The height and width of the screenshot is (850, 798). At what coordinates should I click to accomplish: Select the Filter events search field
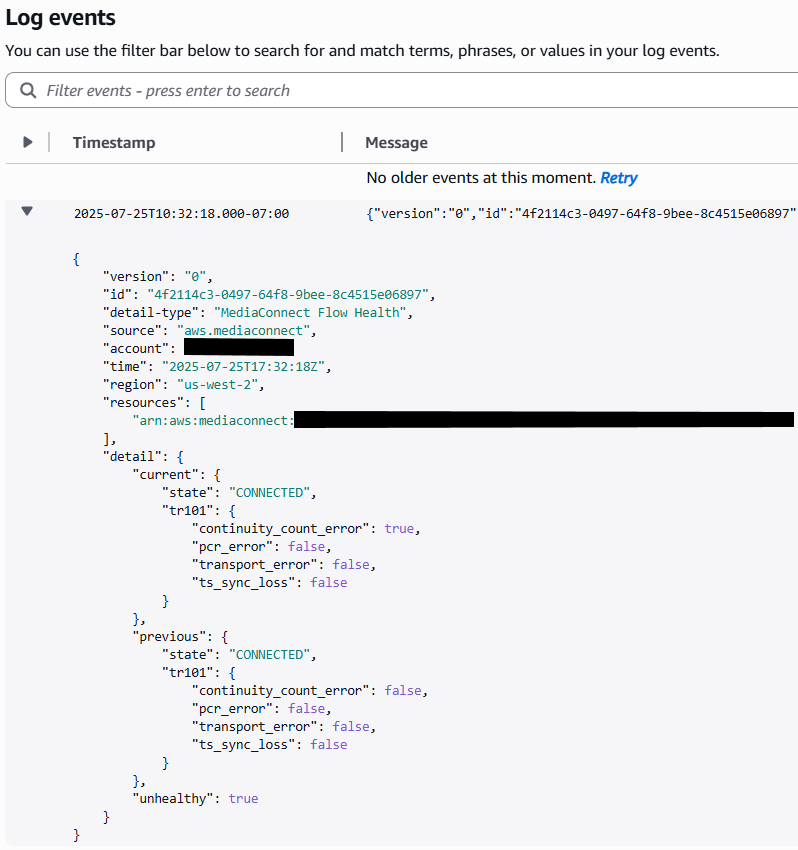[200, 90]
